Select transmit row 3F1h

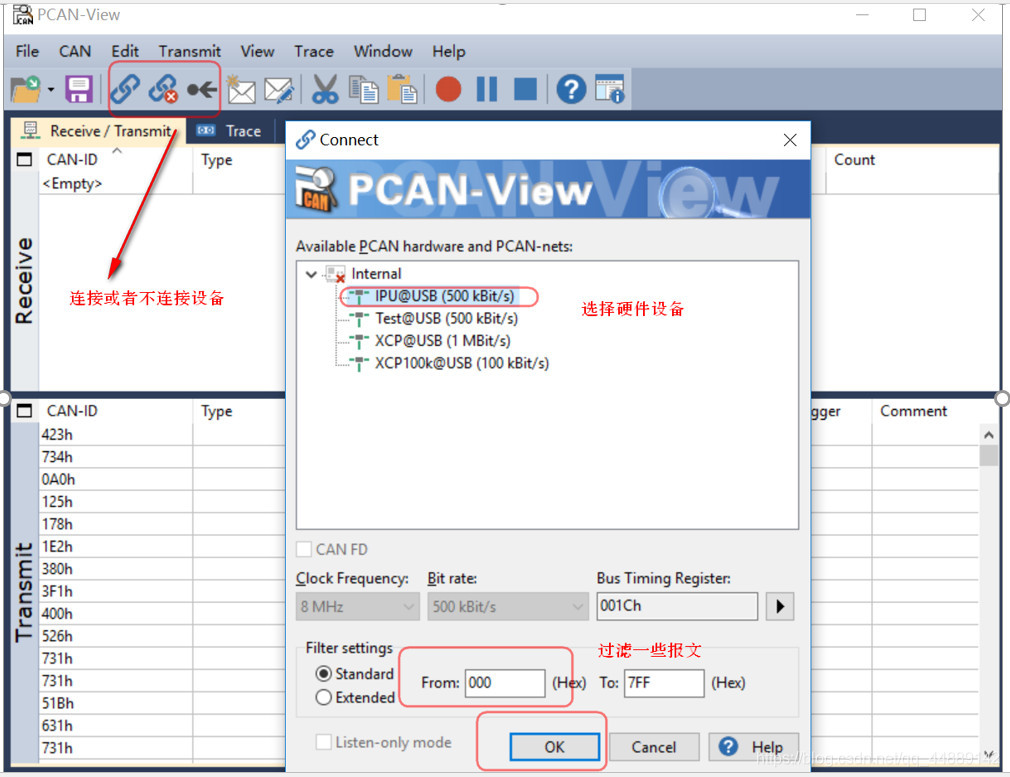click(x=57, y=591)
